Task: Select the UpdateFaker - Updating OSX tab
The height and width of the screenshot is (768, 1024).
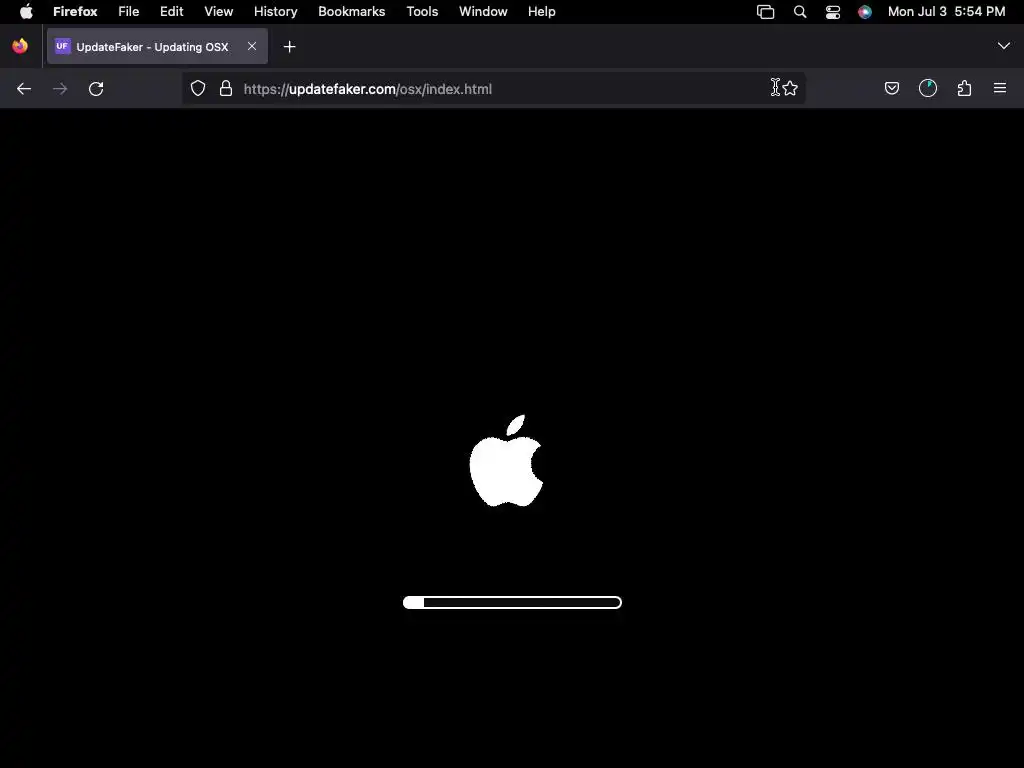Action: tap(157, 46)
